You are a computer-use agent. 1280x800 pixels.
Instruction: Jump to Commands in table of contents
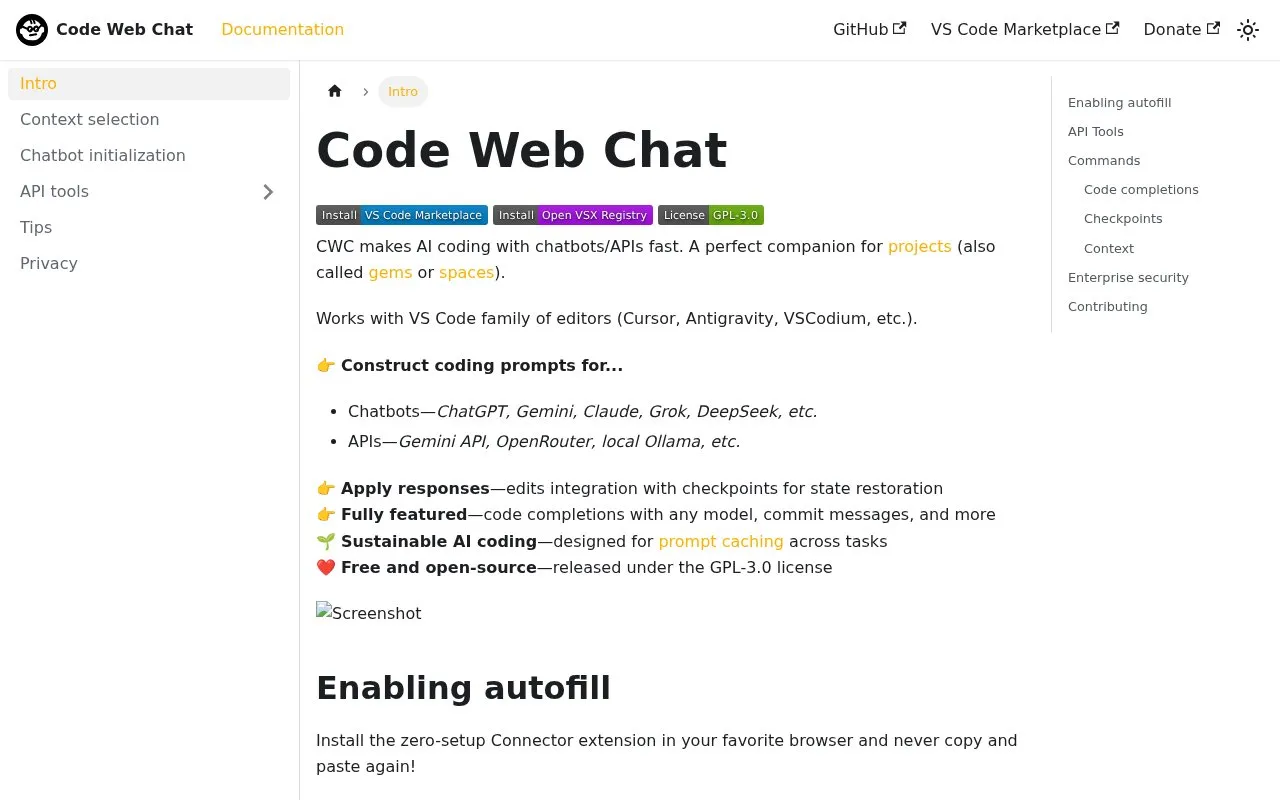pos(1104,161)
